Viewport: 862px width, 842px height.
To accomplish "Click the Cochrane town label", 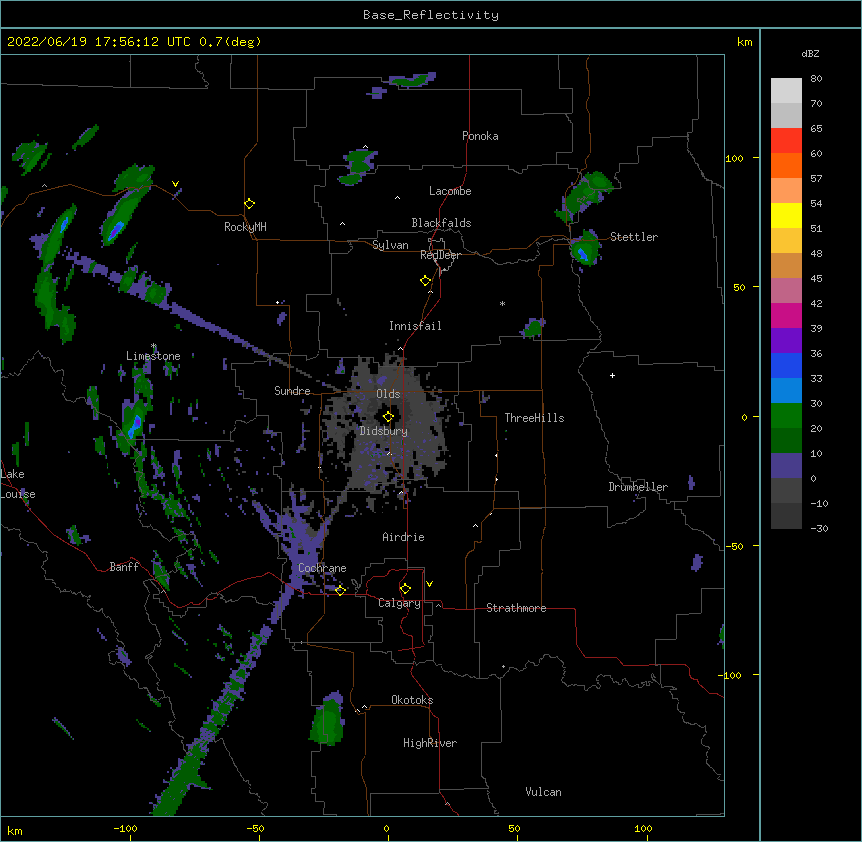I will click(x=322, y=568).
